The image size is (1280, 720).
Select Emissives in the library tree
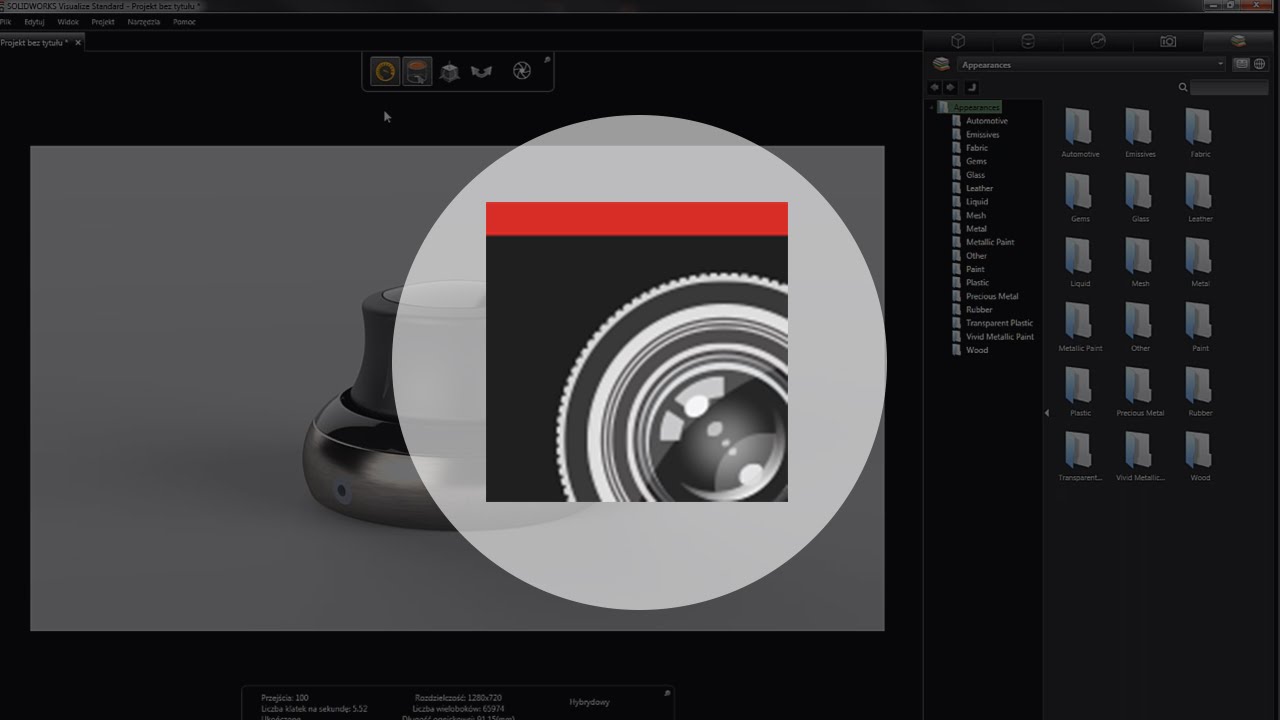pos(982,134)
